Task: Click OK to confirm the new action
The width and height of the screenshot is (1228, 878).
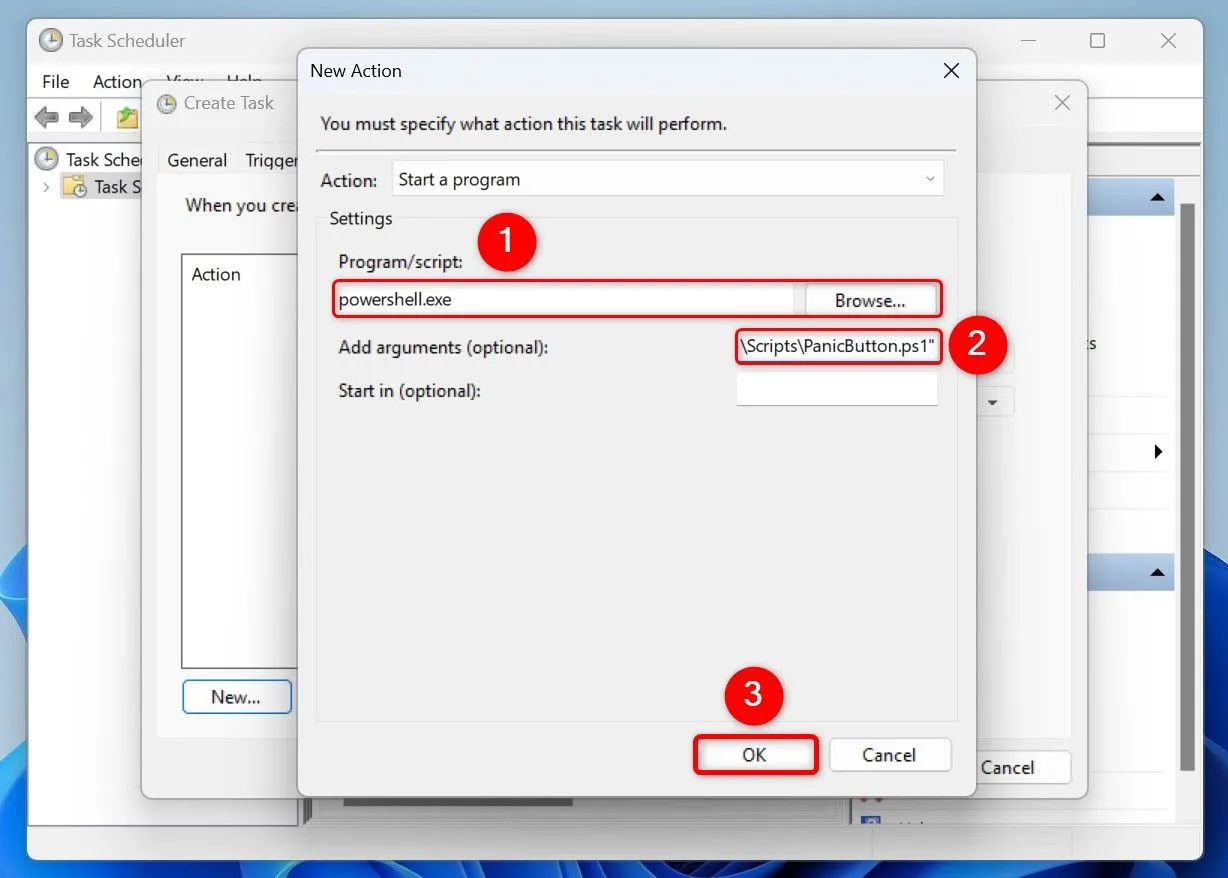Action: 755,755
